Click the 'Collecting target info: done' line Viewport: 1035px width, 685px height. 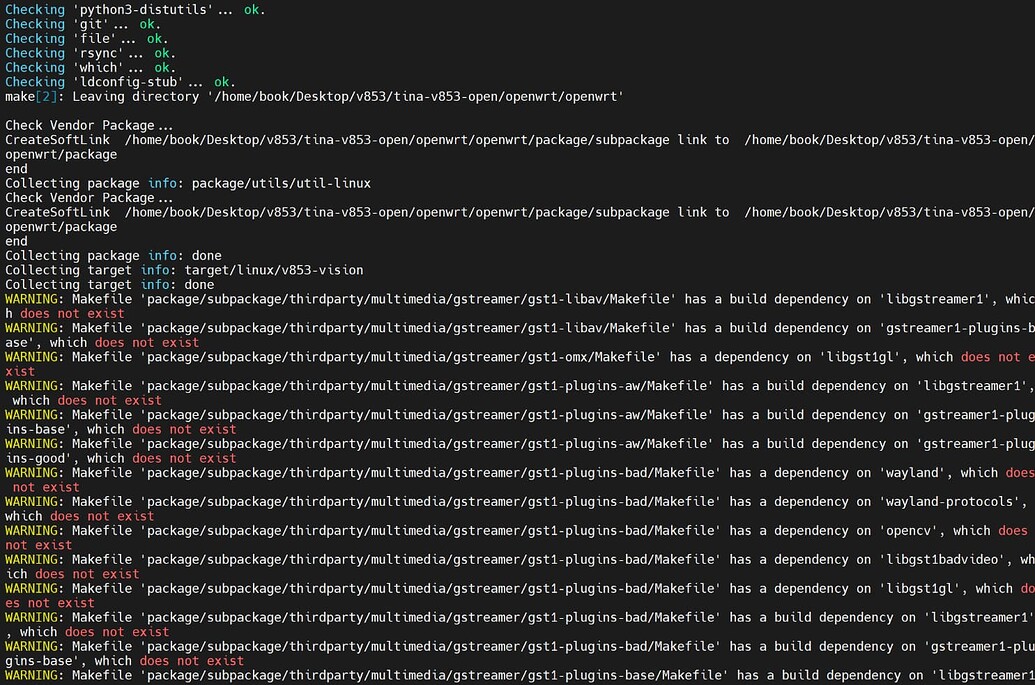coord(109,285)
